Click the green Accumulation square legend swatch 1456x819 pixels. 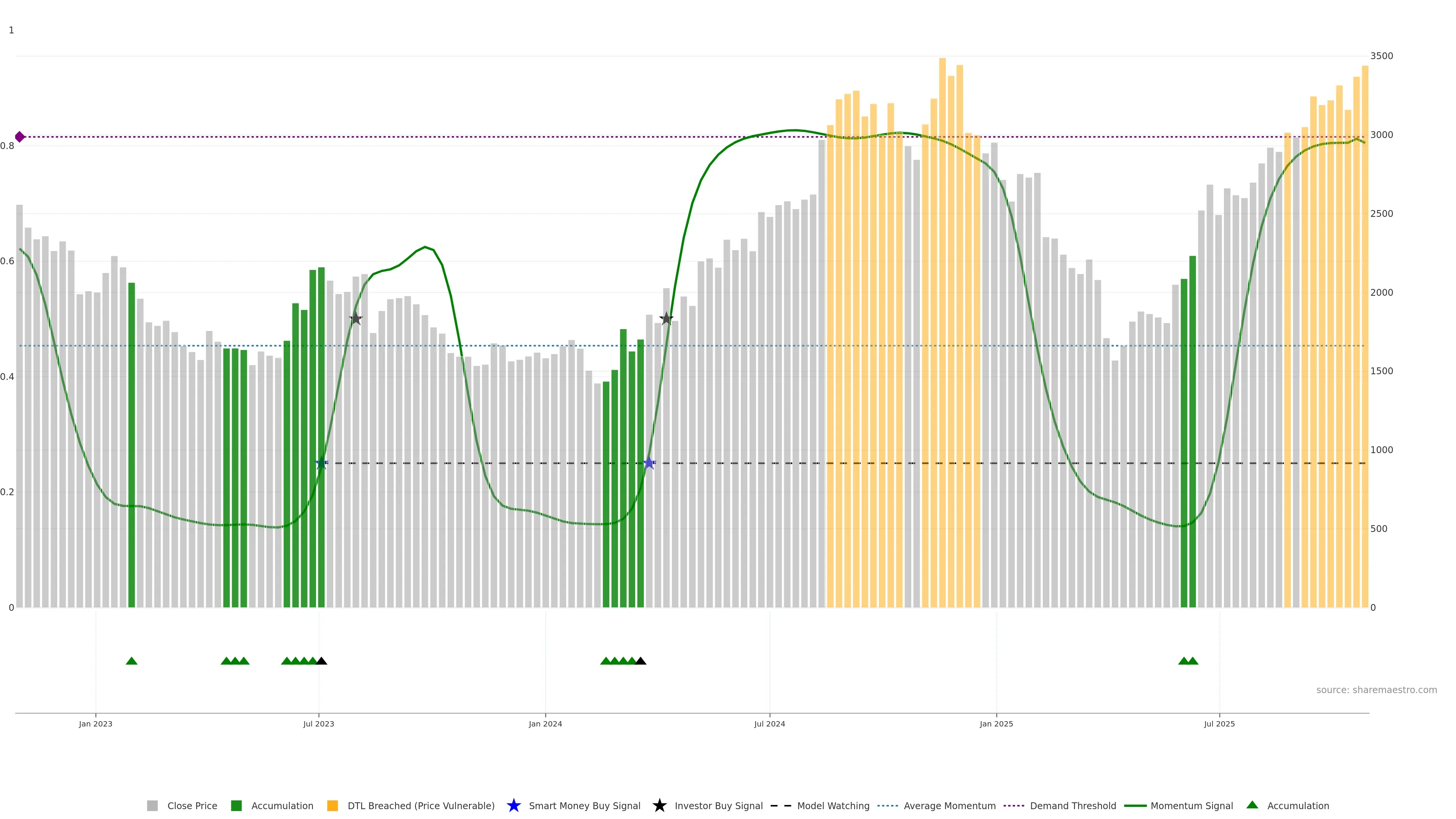coord(236,805)
